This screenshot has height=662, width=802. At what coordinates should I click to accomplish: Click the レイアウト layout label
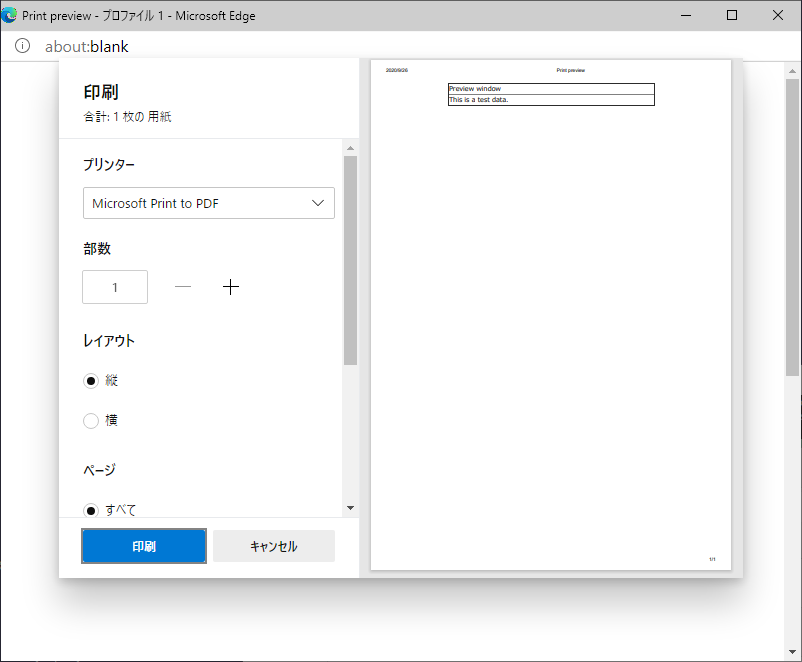click(x=109, y=341)
